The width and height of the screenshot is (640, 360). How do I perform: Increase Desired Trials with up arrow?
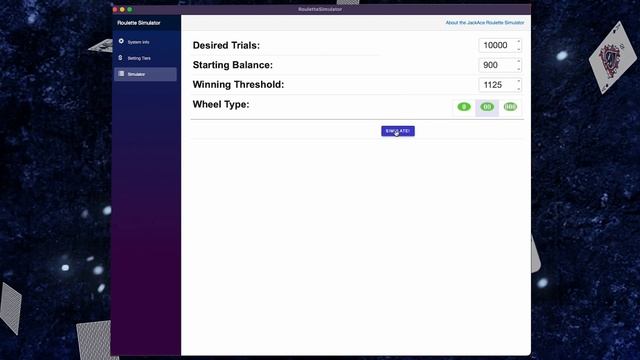(519, 42)
